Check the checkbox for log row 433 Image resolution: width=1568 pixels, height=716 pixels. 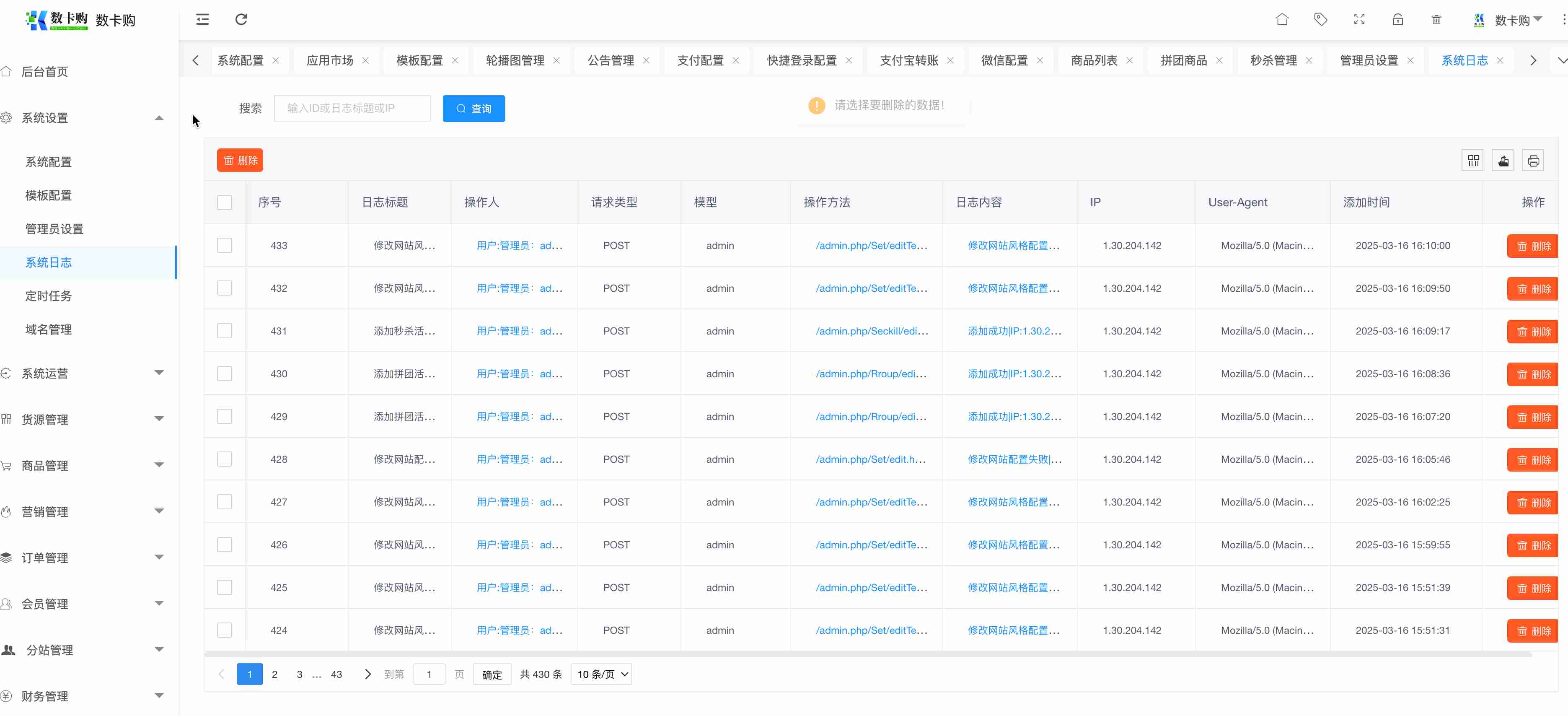click(225, 245)
